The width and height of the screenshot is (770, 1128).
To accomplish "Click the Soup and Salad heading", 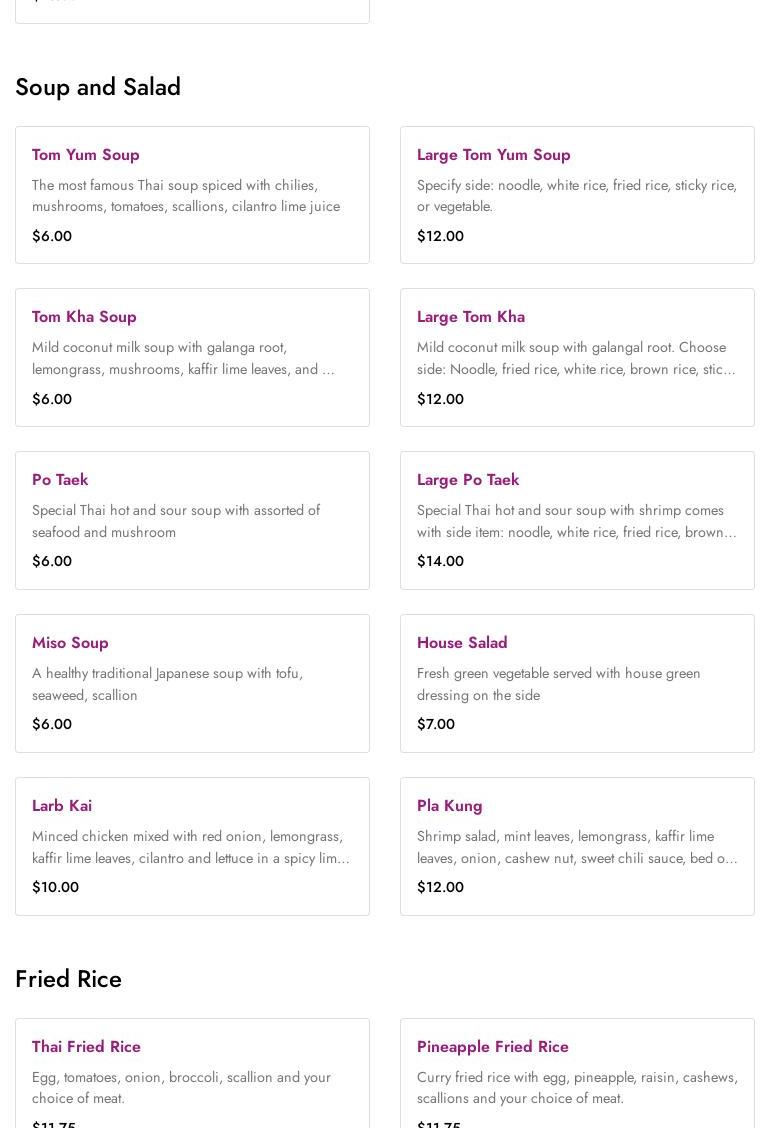I will [98, 87].
